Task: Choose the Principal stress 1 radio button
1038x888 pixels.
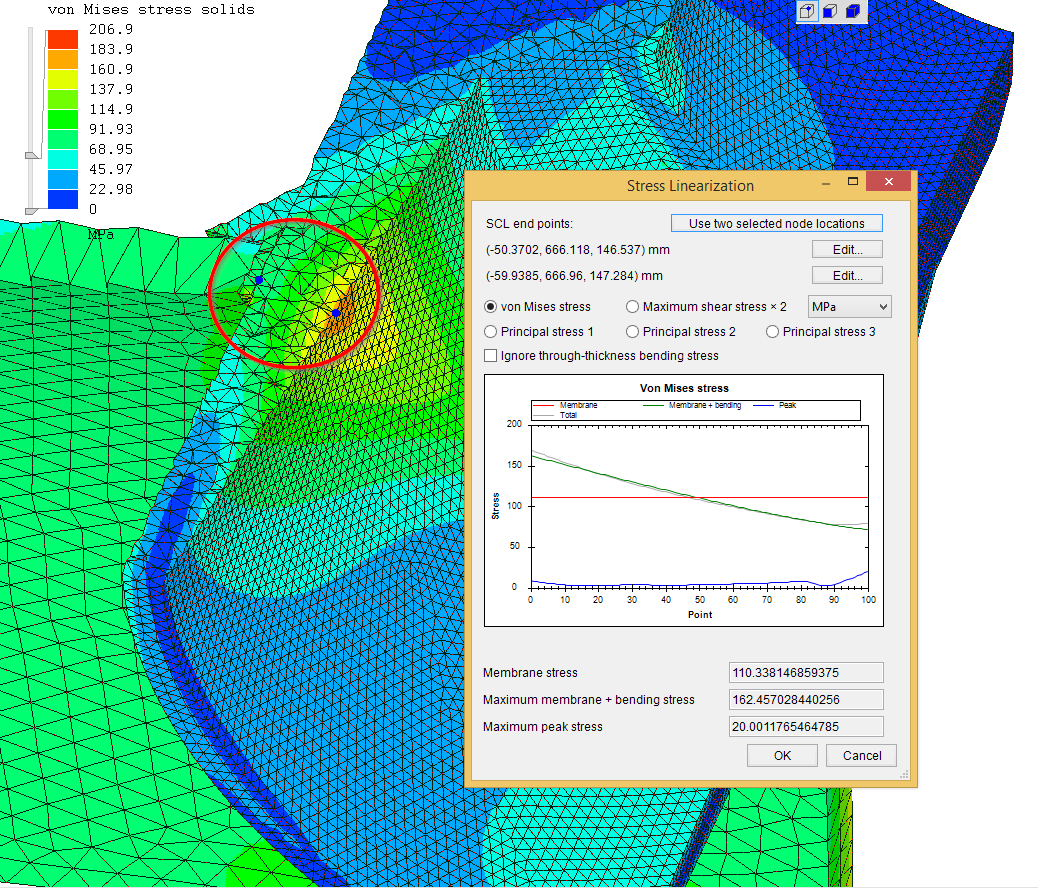Action: (491, 332)
